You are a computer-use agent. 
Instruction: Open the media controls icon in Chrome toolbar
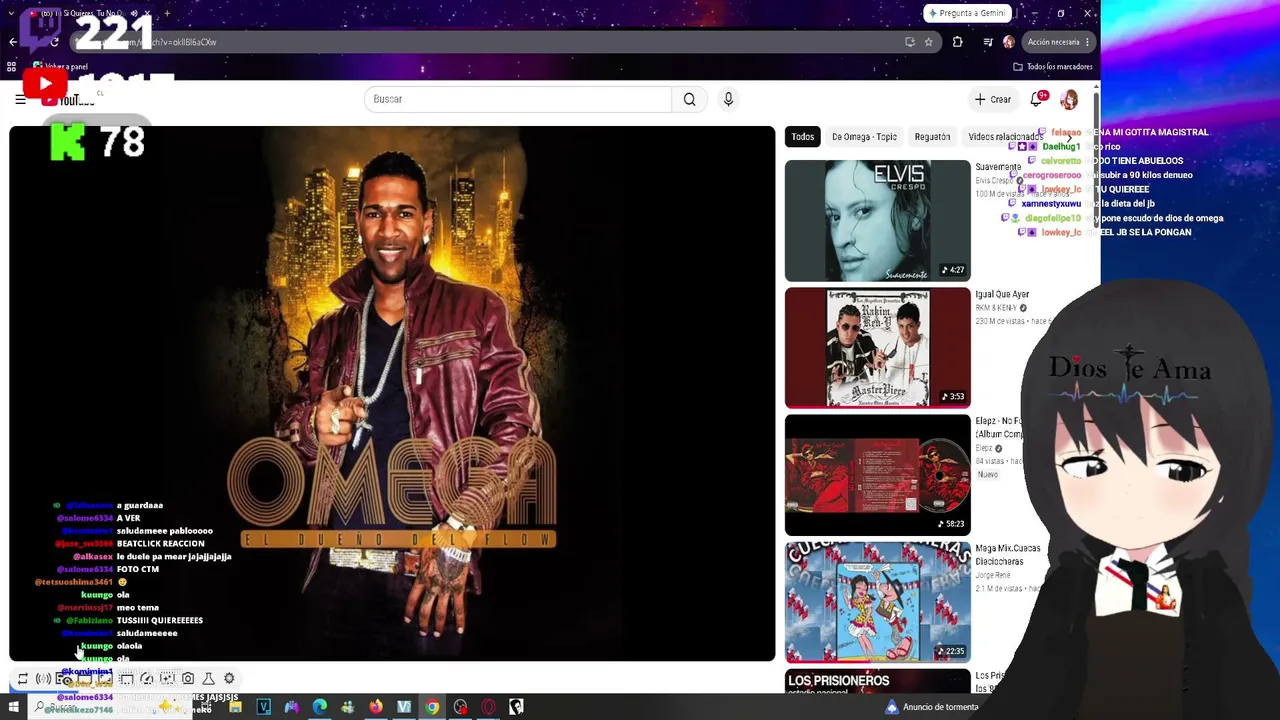point(988,42)
